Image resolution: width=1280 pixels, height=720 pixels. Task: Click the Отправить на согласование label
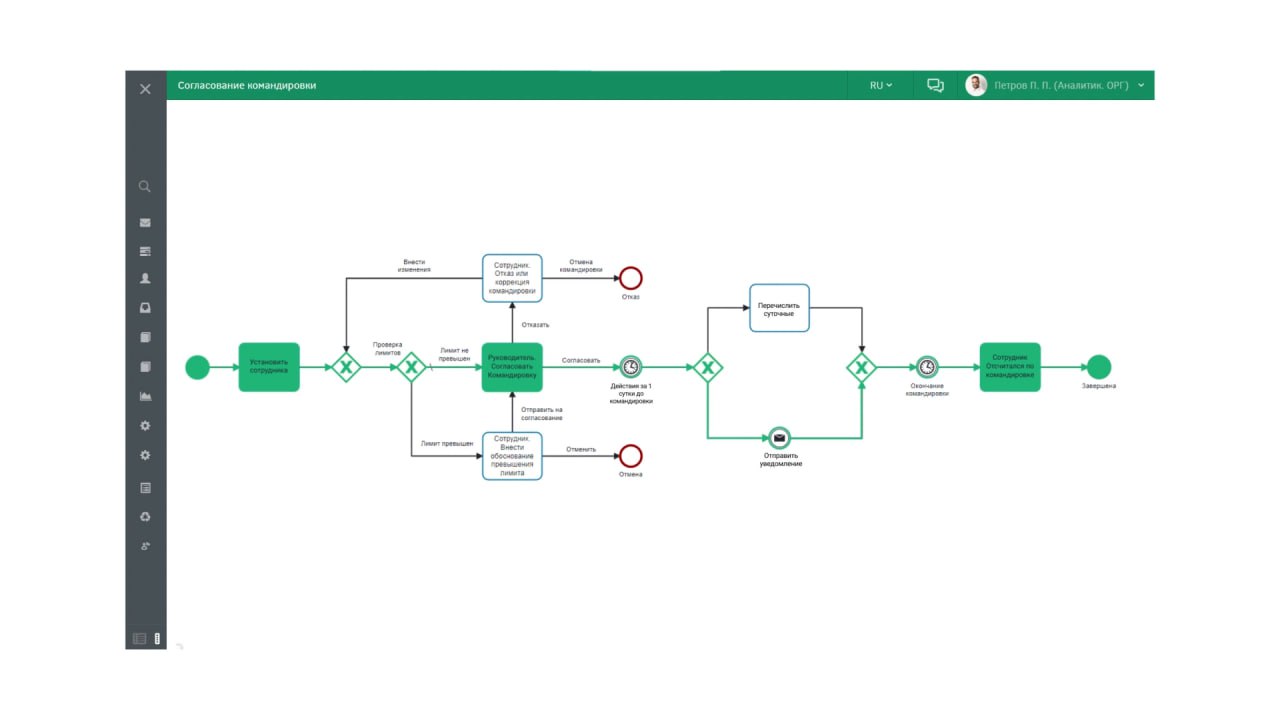[x=542, y=413]
